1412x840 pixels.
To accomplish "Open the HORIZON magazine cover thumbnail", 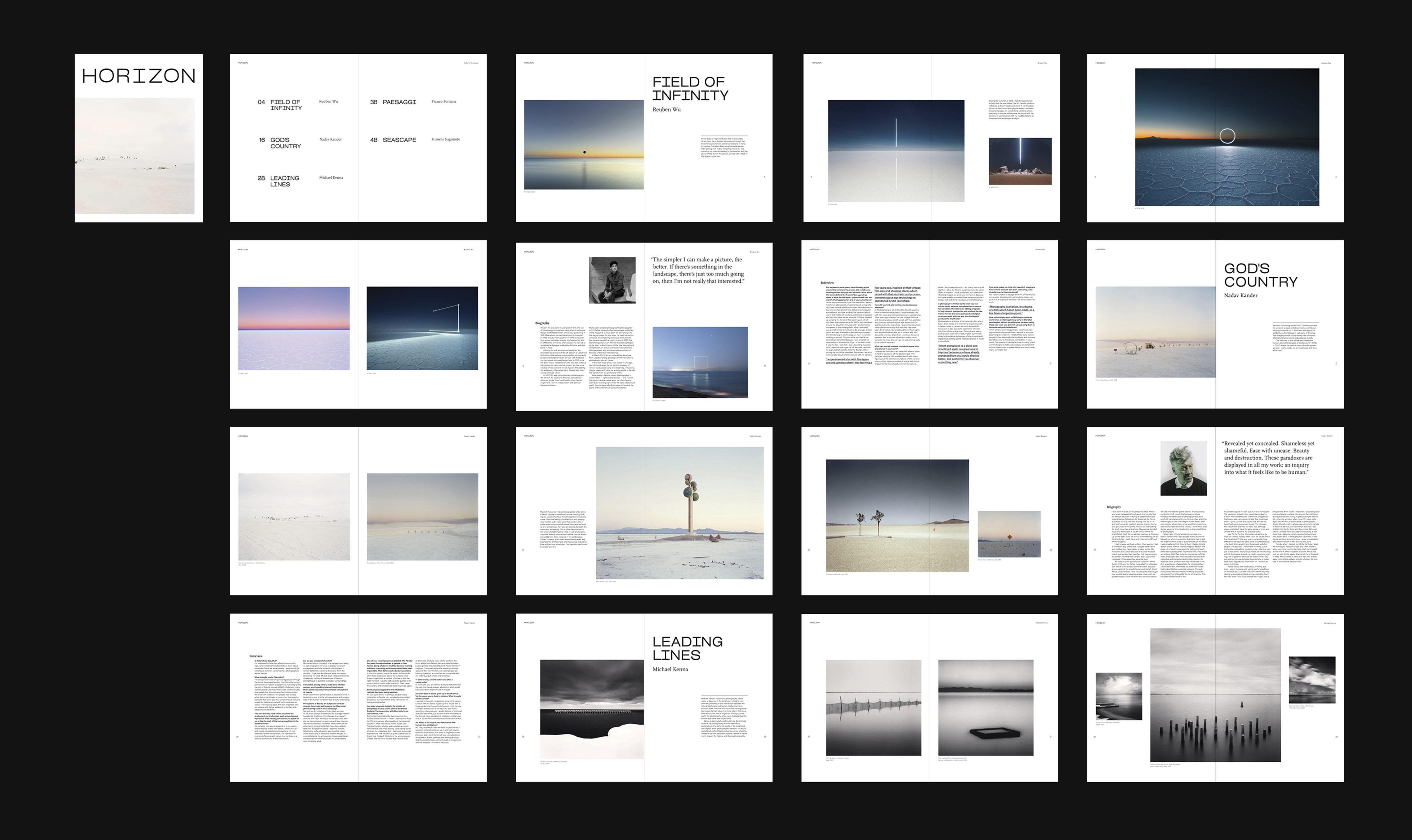I will [x=138, y=138].
